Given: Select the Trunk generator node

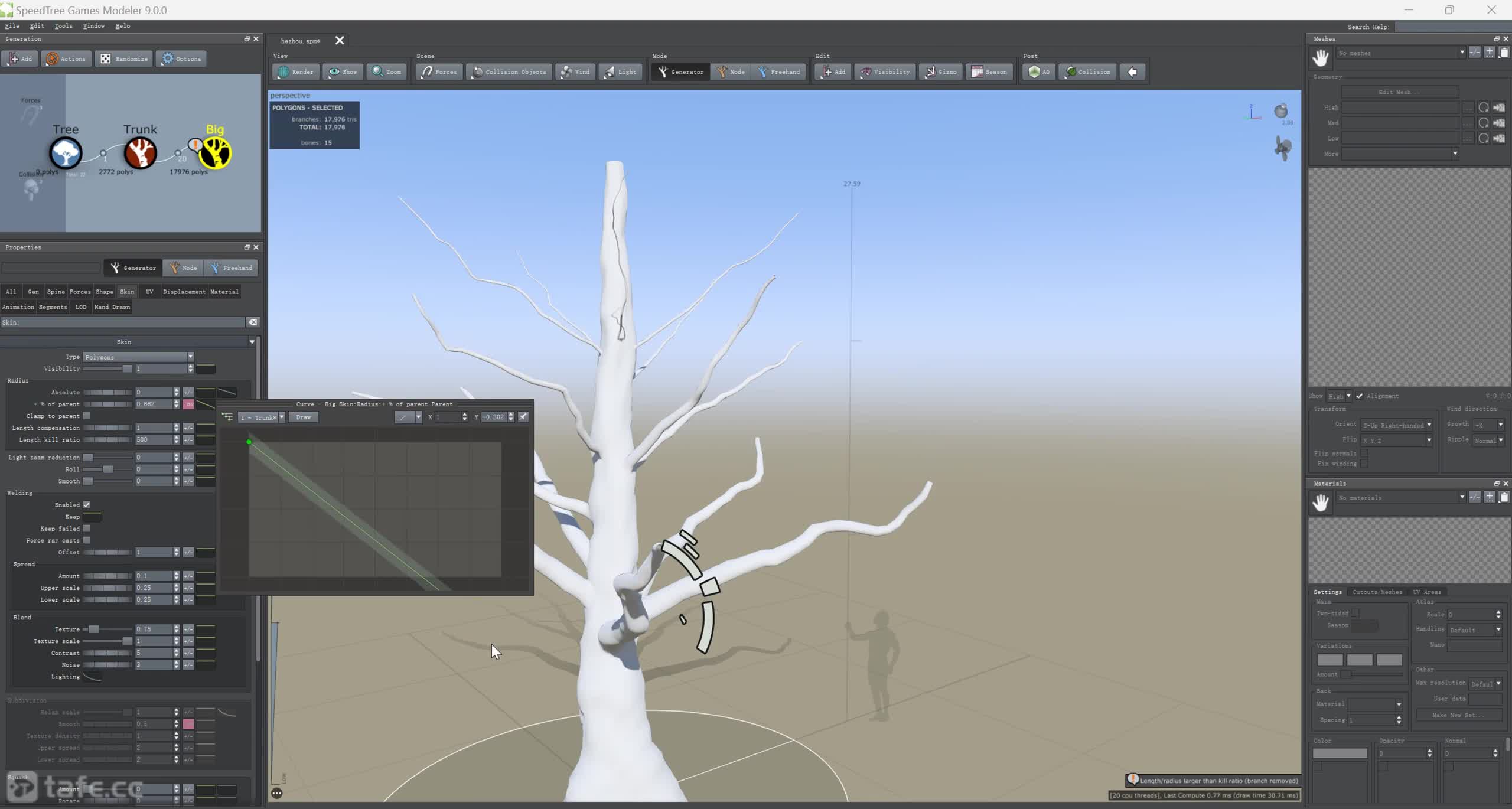Looking at the screenshot, I should pyautogui.click(x=140, y=154).
